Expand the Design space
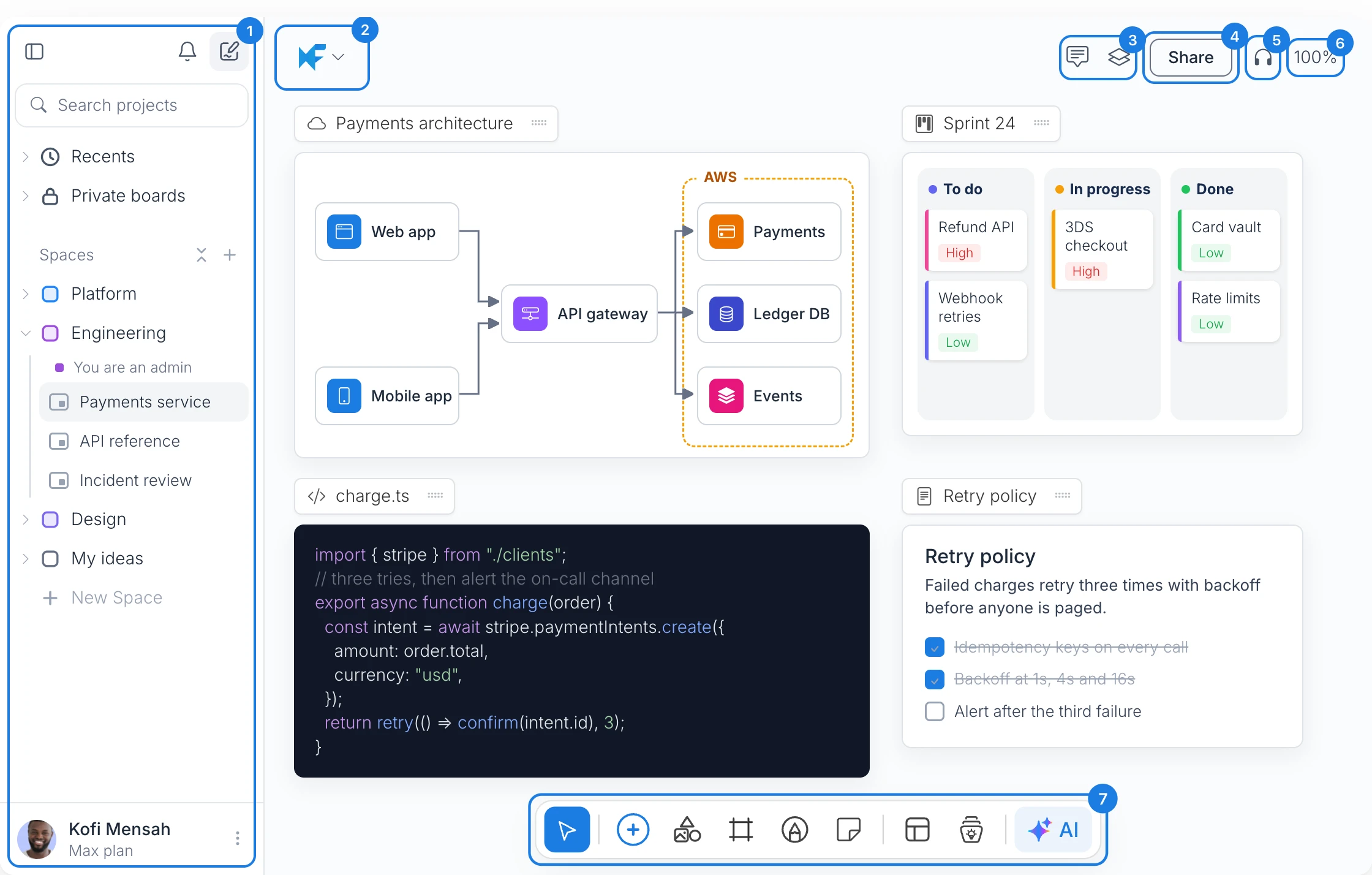The width and height of the screenshot is (1372, 875). 26,520
